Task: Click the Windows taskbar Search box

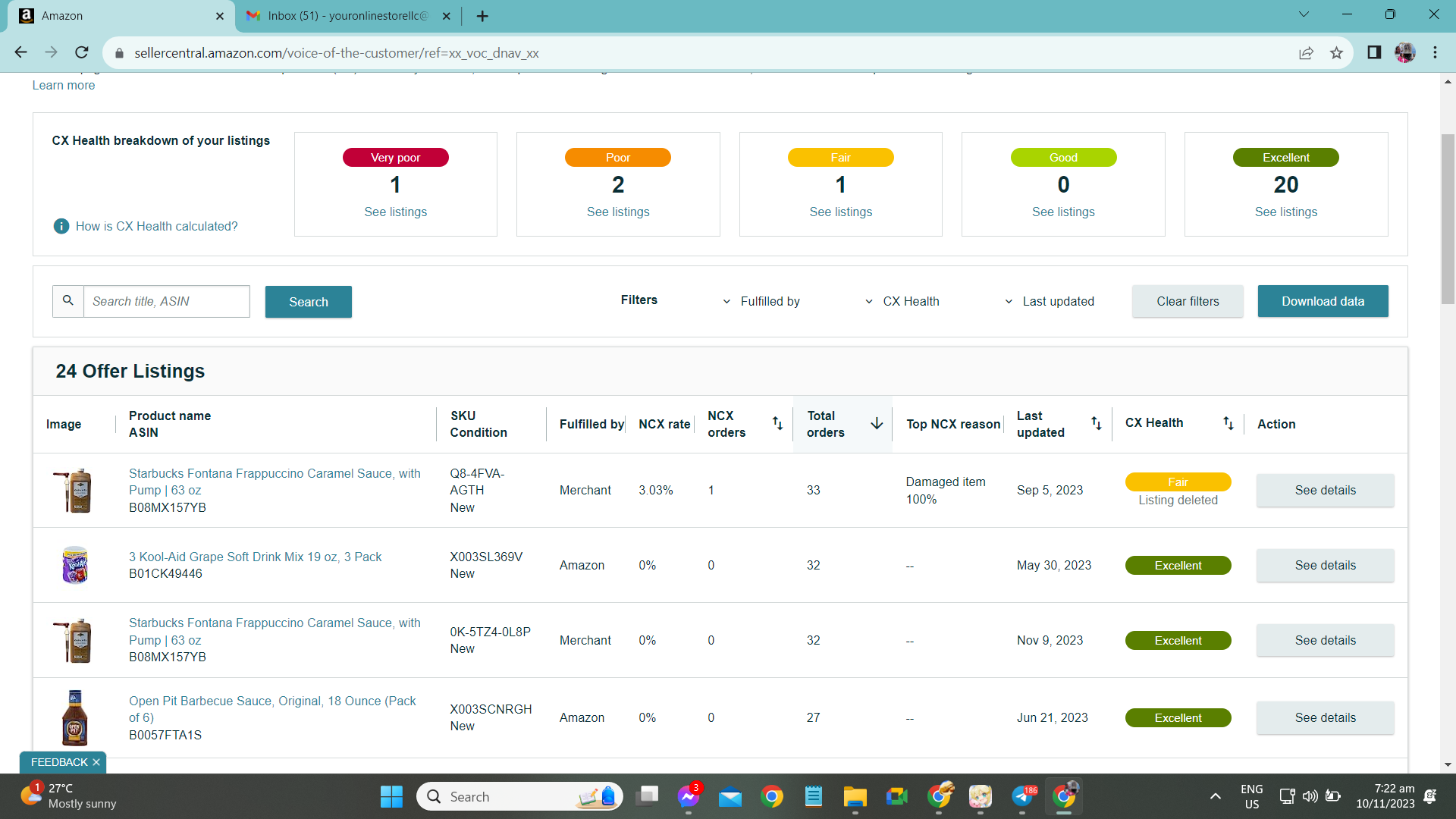Action: (x=519, y=796)
